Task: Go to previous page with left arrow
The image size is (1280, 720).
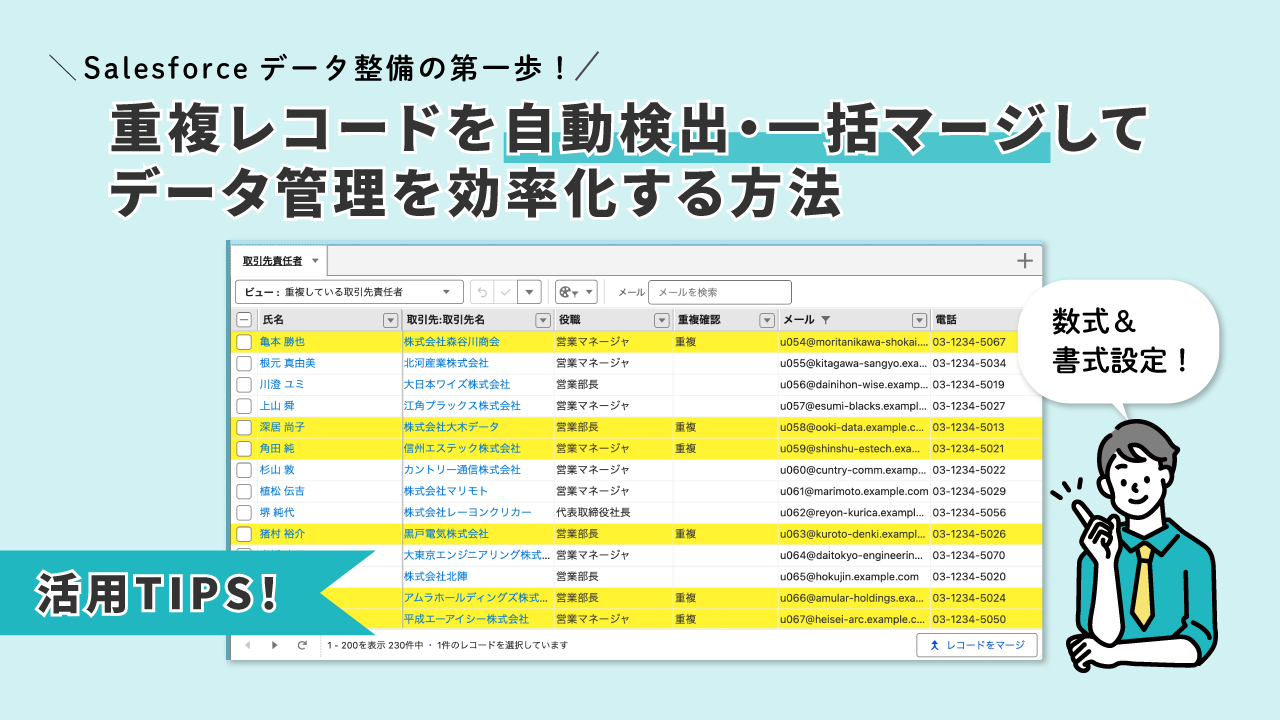Action: [248, 645]
